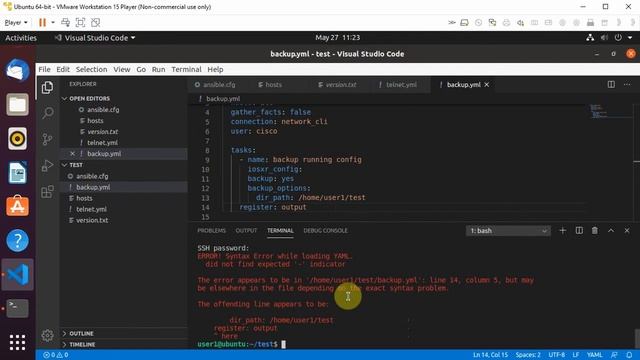Open Ubuntu Software from the dock
Screen dimensions: 640x360
pyautogui.click(x=17, y=207)
